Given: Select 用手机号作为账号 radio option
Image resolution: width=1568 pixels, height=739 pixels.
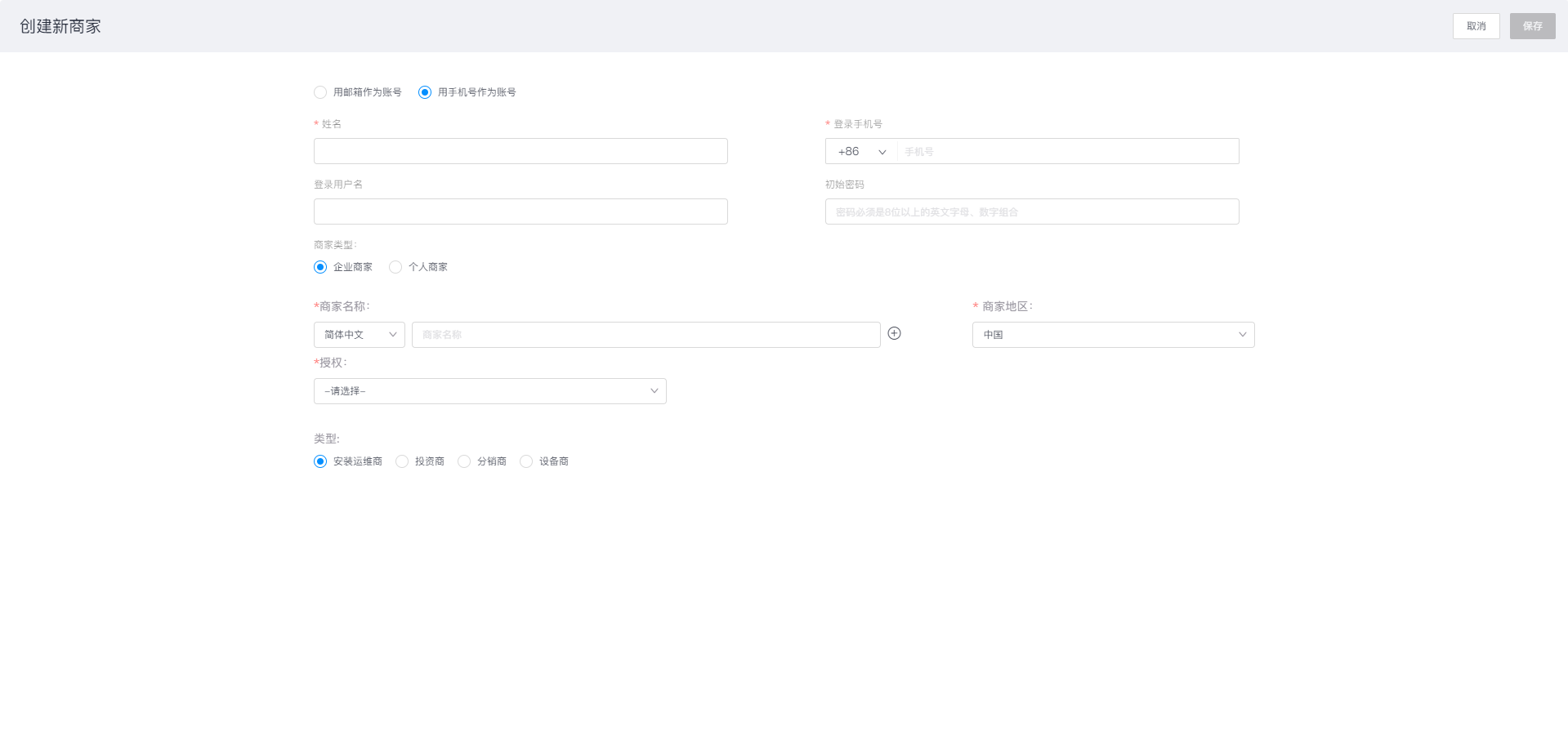Looking at the screenshot, I should pyautogui.click(x=425, y=92).
